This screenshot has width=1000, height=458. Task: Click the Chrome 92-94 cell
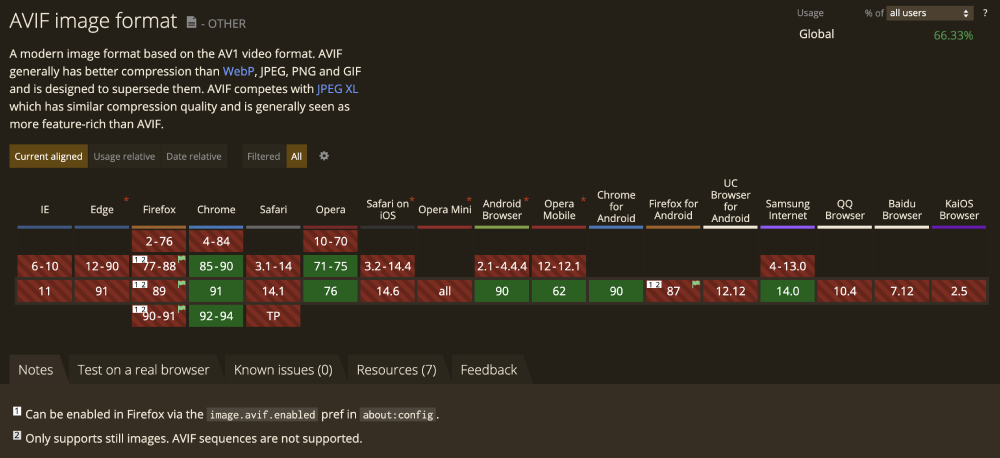(216, 316)
